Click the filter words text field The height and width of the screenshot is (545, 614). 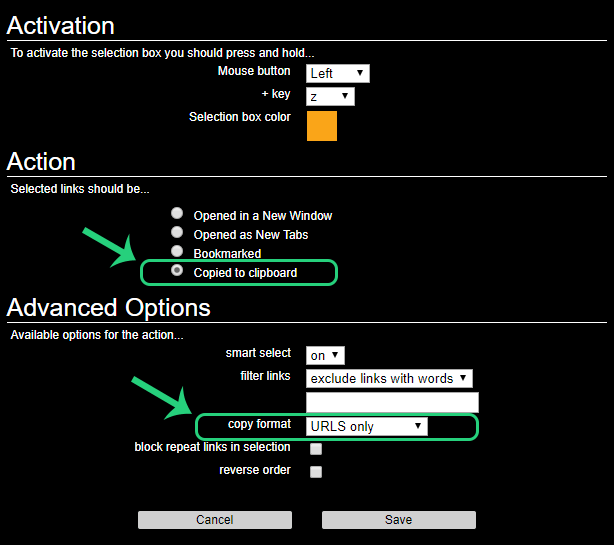[x=392, y=402]
